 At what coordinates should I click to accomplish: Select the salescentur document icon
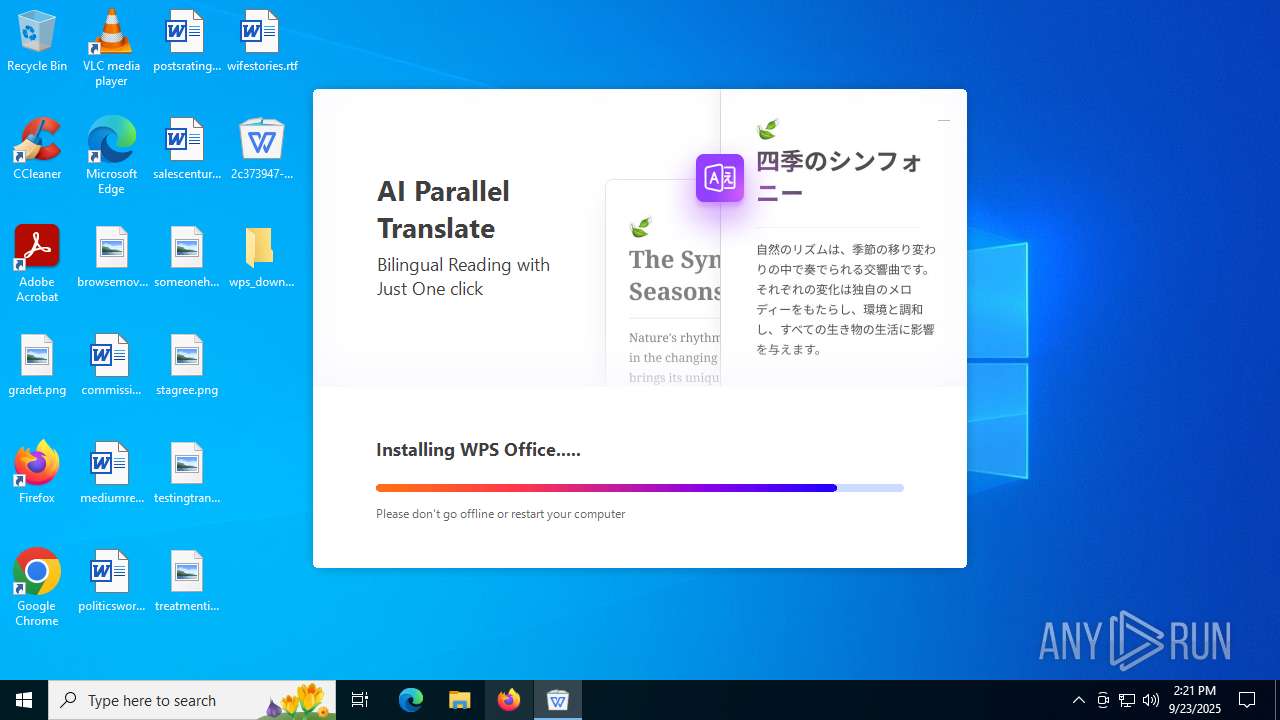point(186,150)
